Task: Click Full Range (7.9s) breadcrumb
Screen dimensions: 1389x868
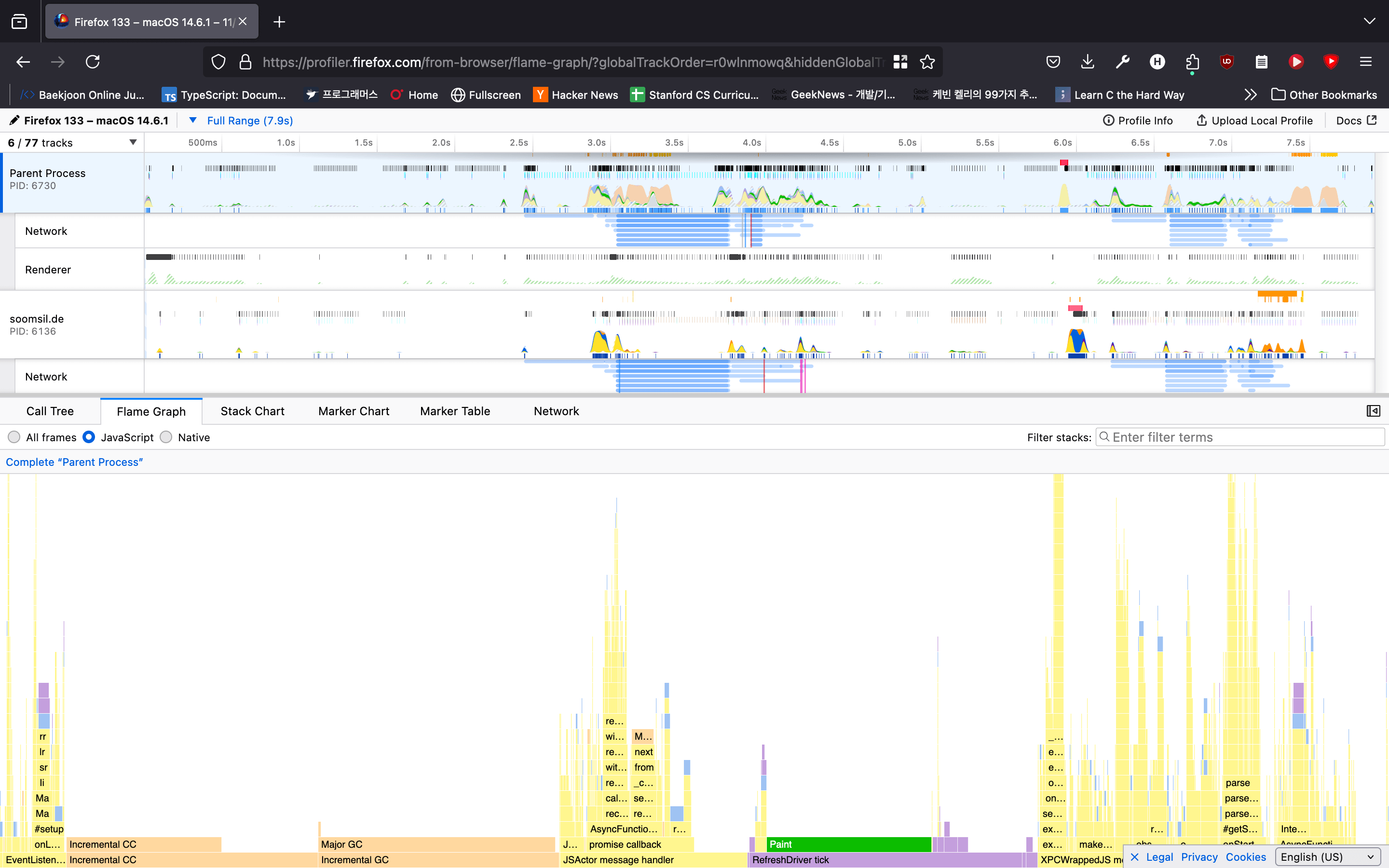Action: coord(250,121)
